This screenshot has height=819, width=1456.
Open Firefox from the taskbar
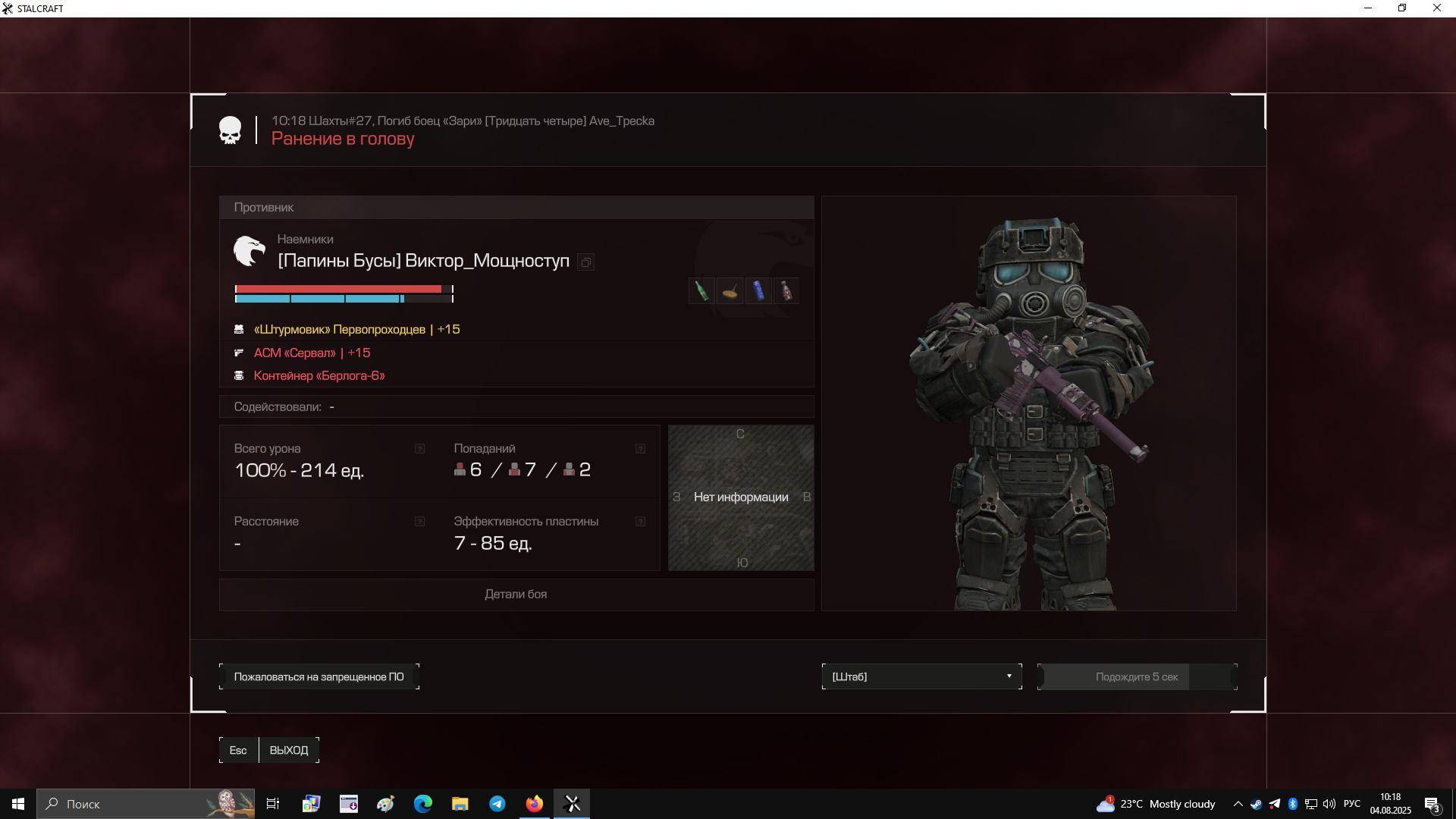(535, 804)
